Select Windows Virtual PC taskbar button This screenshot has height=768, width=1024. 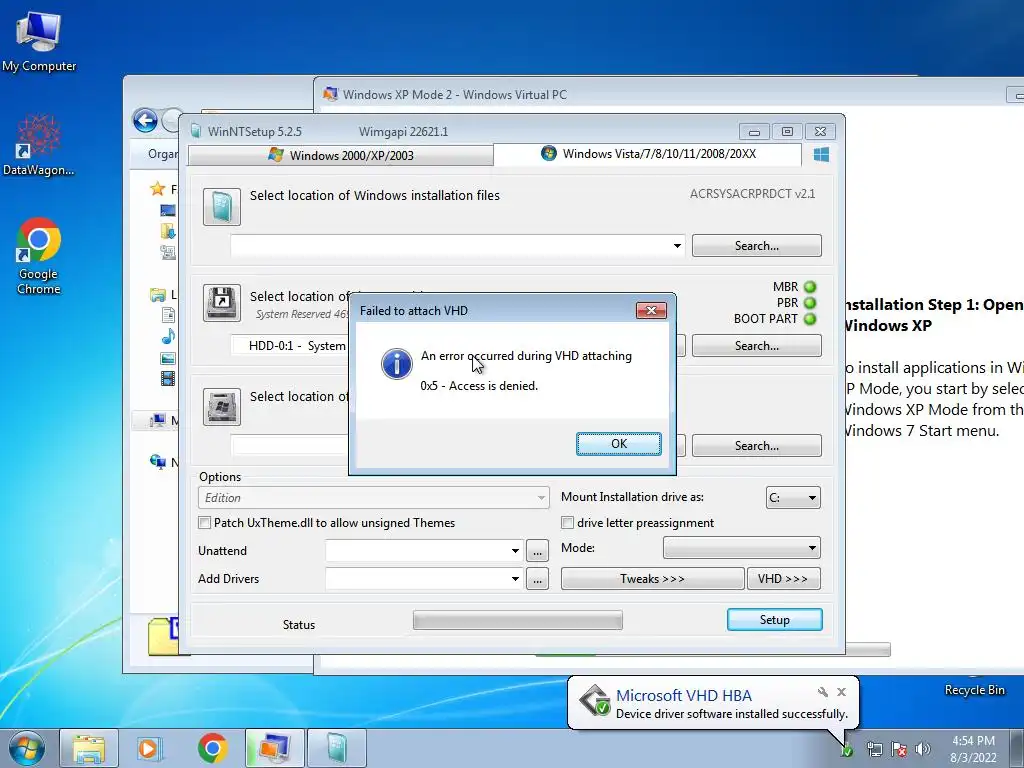275,748
